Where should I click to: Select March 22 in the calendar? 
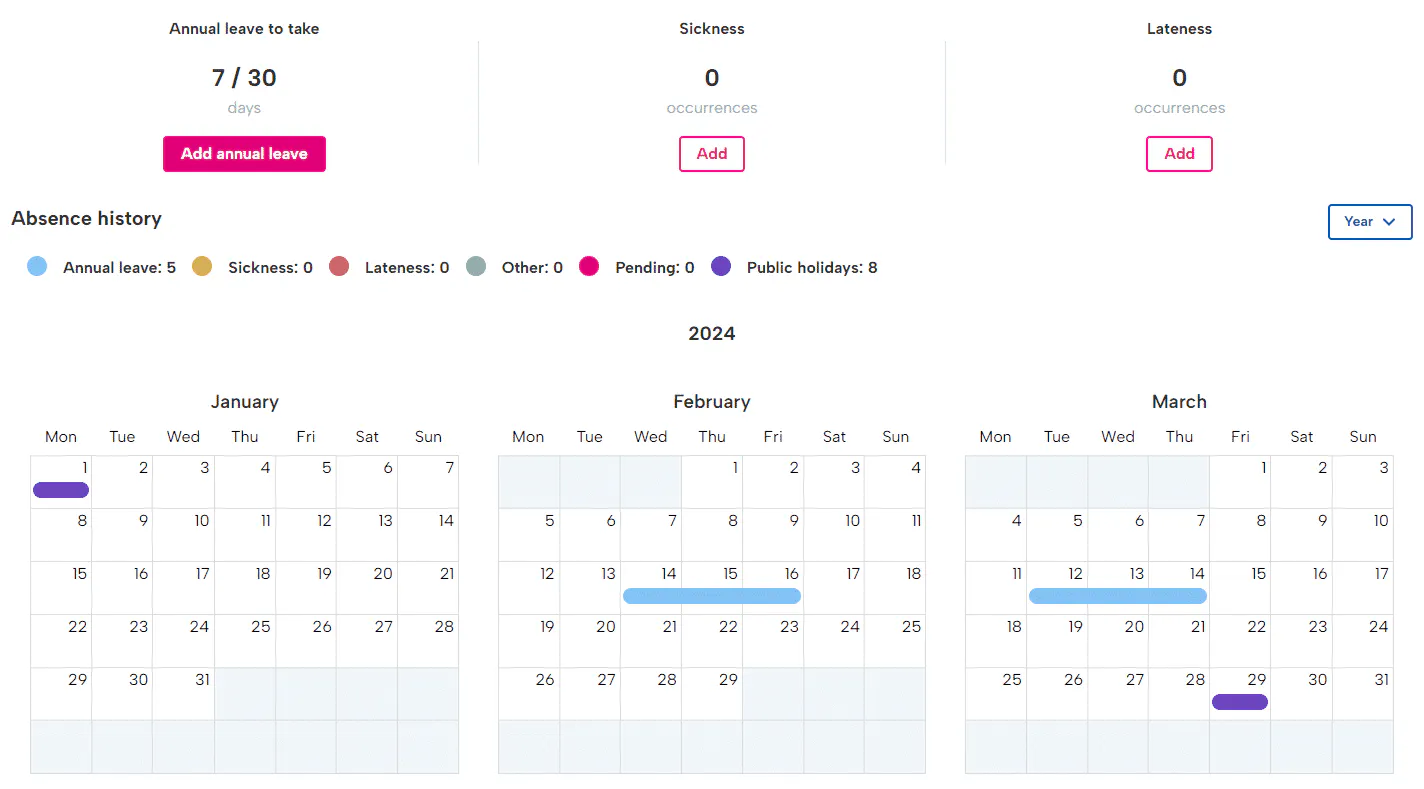point(1239,640)
